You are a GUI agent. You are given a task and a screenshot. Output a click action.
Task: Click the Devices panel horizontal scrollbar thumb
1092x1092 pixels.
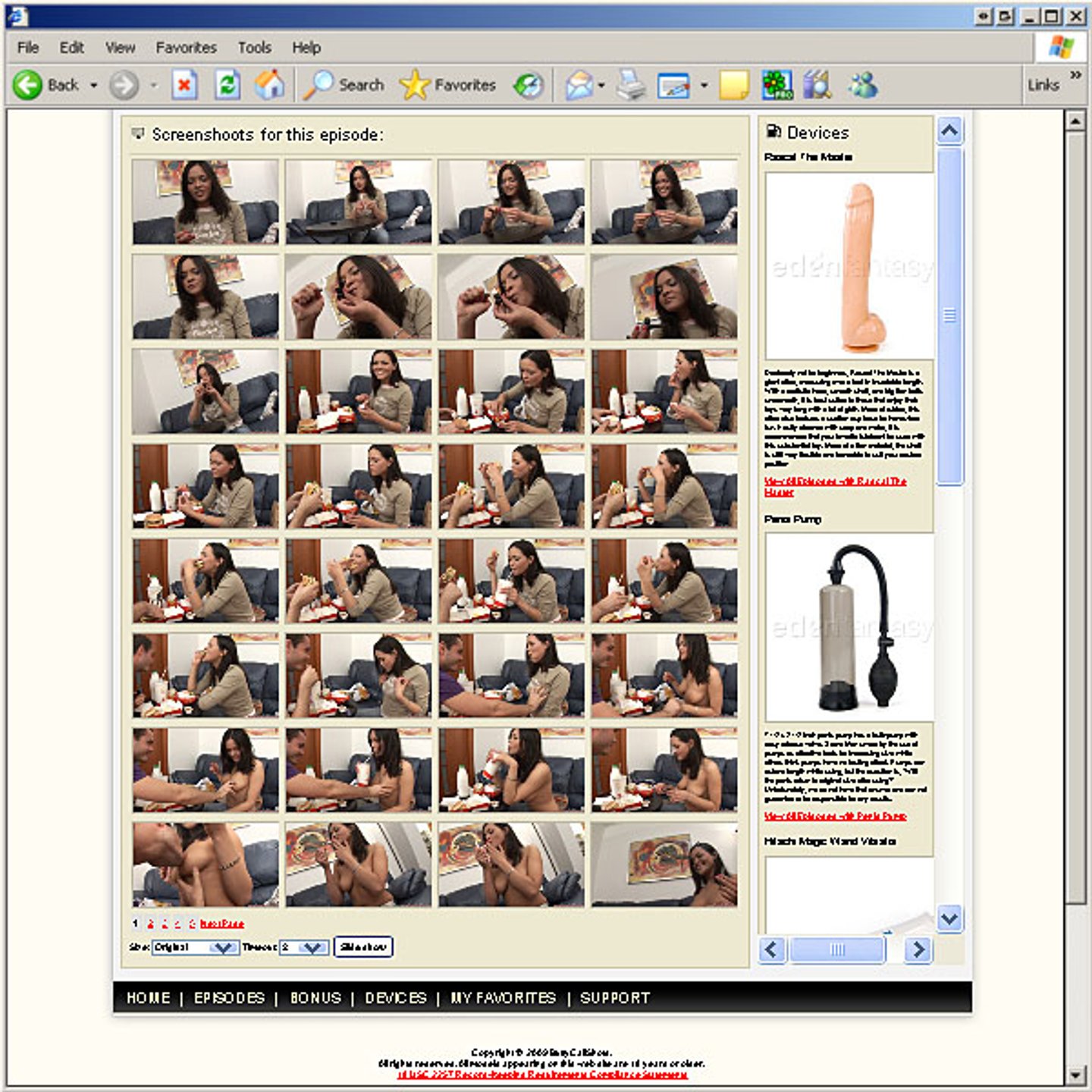(837, 949)
